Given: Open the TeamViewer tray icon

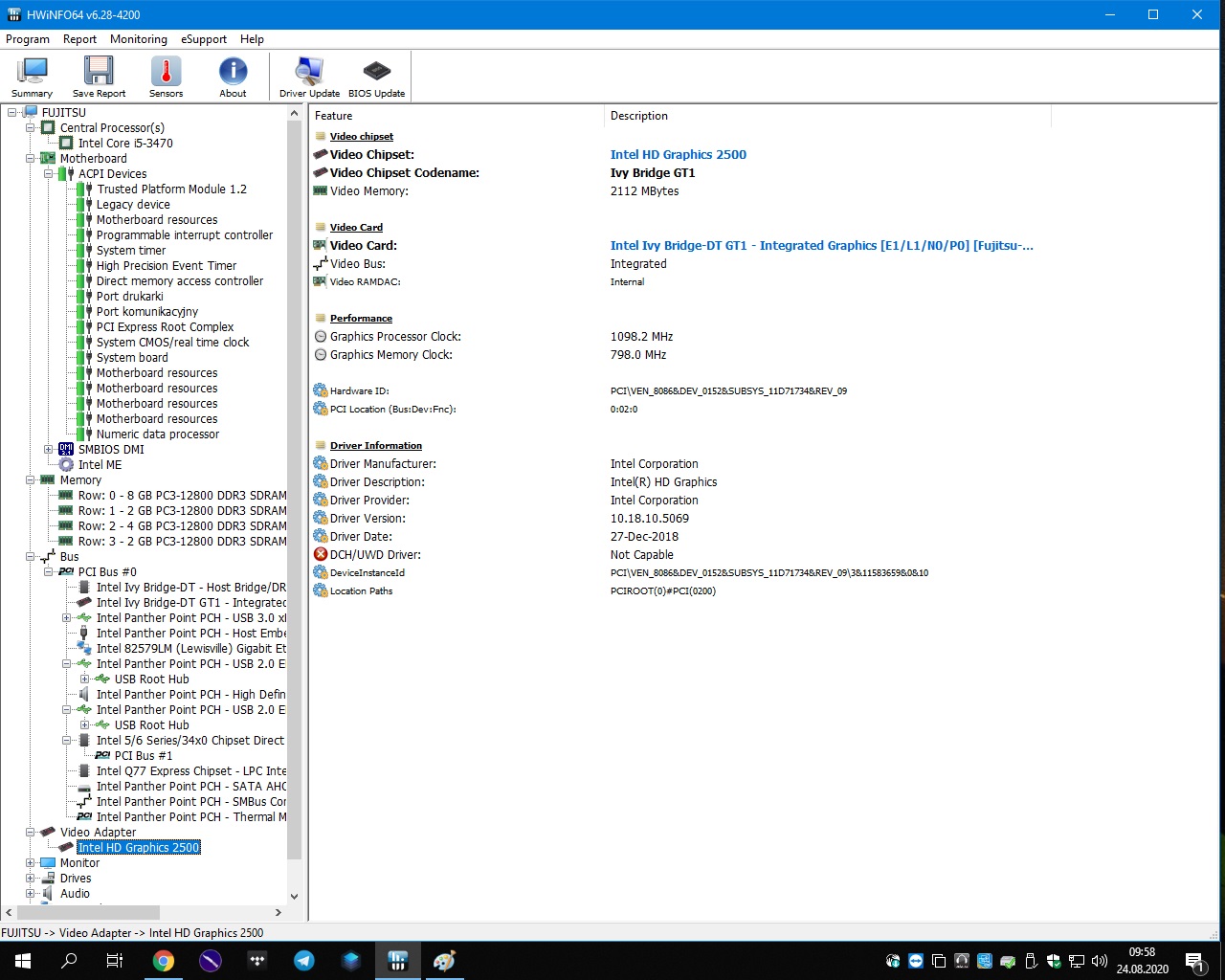Looking at the screenshot, I should (x=916, y=961).
